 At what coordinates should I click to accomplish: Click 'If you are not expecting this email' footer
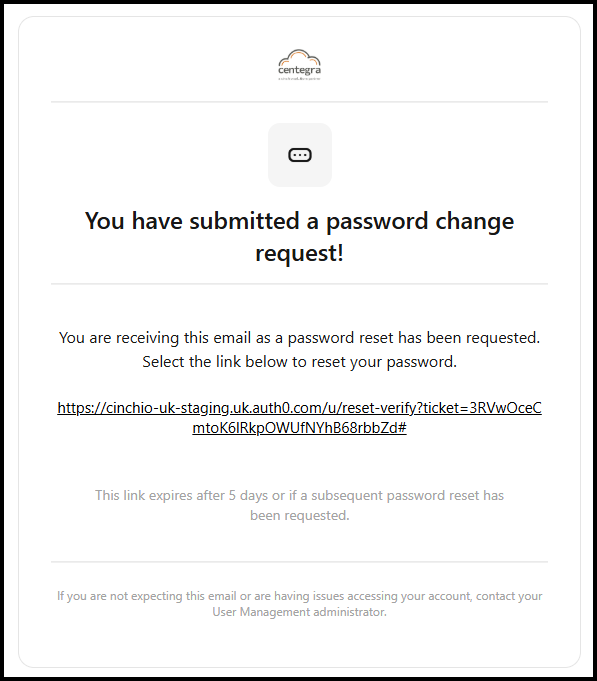[x=300, y=596]
